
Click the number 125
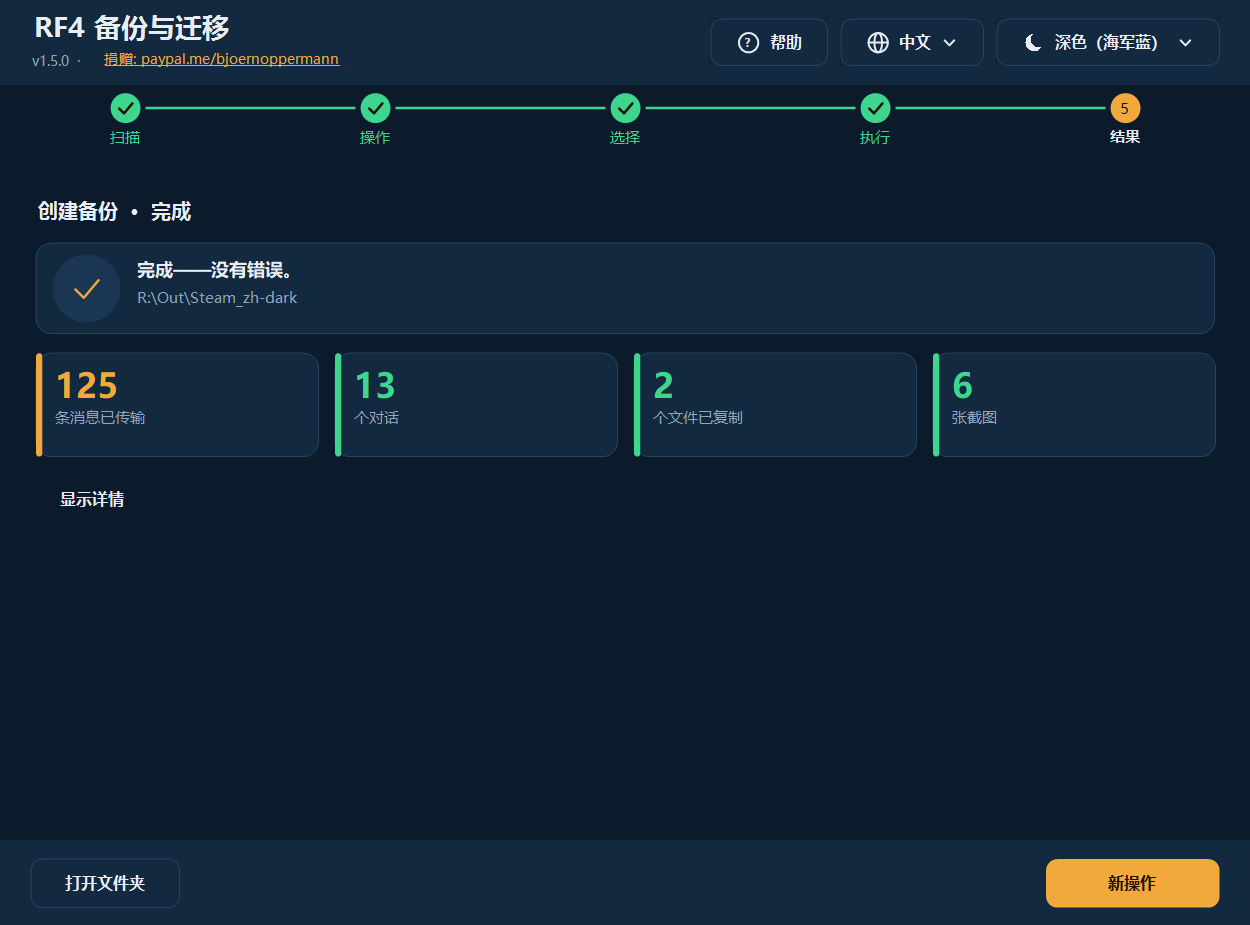click(86, 386)
